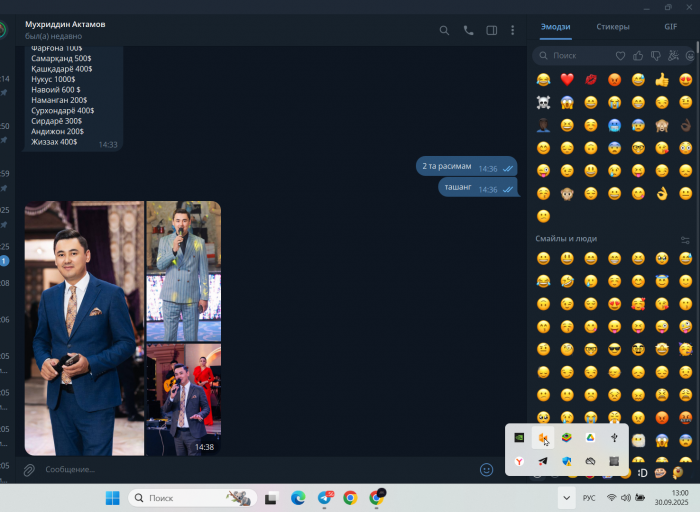
Task: Click the 'ташанг' message bubble
Action: [x=478, y=187]
